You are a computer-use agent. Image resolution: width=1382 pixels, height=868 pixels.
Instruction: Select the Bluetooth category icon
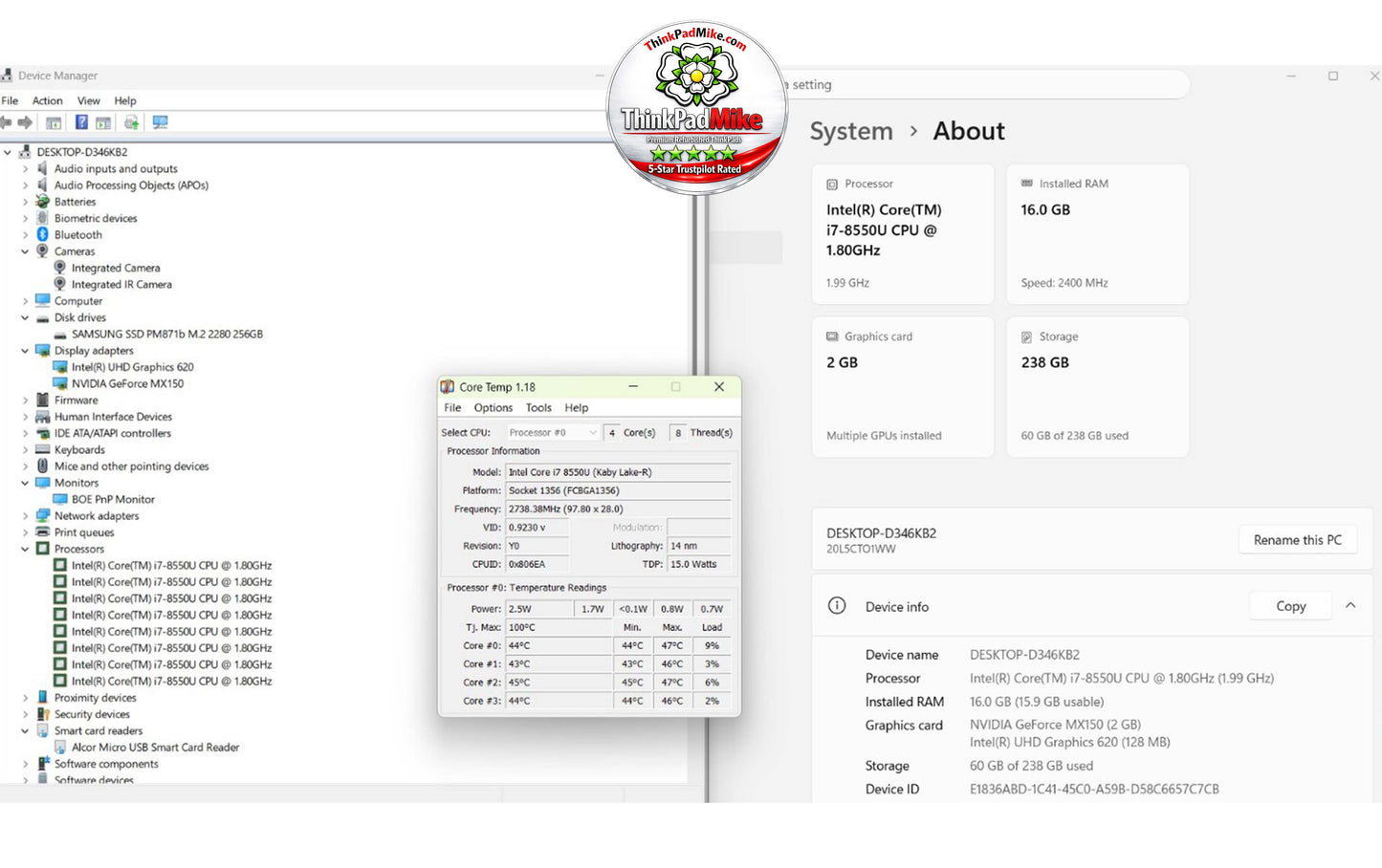click(x=42, y=234)
